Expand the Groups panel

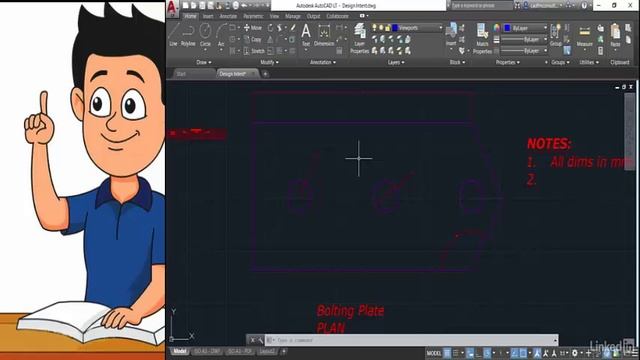pos(560,62)
